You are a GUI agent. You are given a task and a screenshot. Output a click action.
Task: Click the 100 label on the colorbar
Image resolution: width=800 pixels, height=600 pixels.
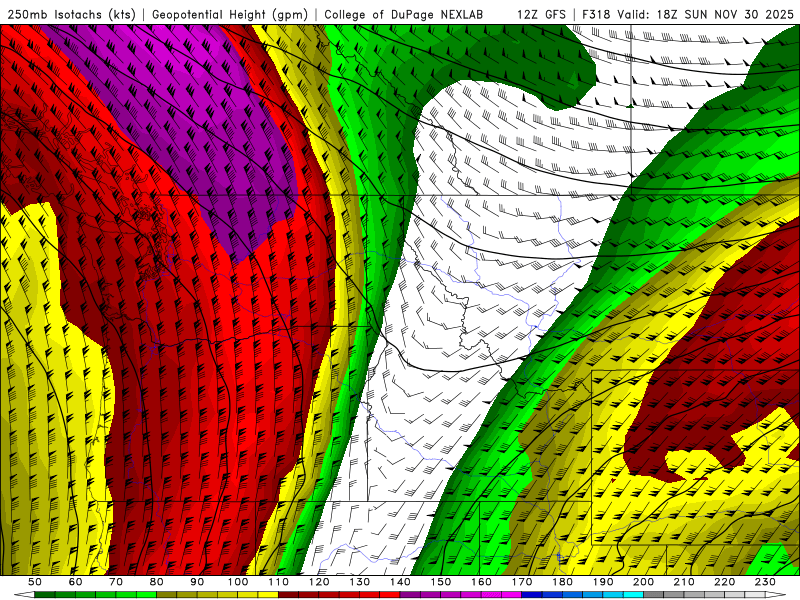[238, 582]
